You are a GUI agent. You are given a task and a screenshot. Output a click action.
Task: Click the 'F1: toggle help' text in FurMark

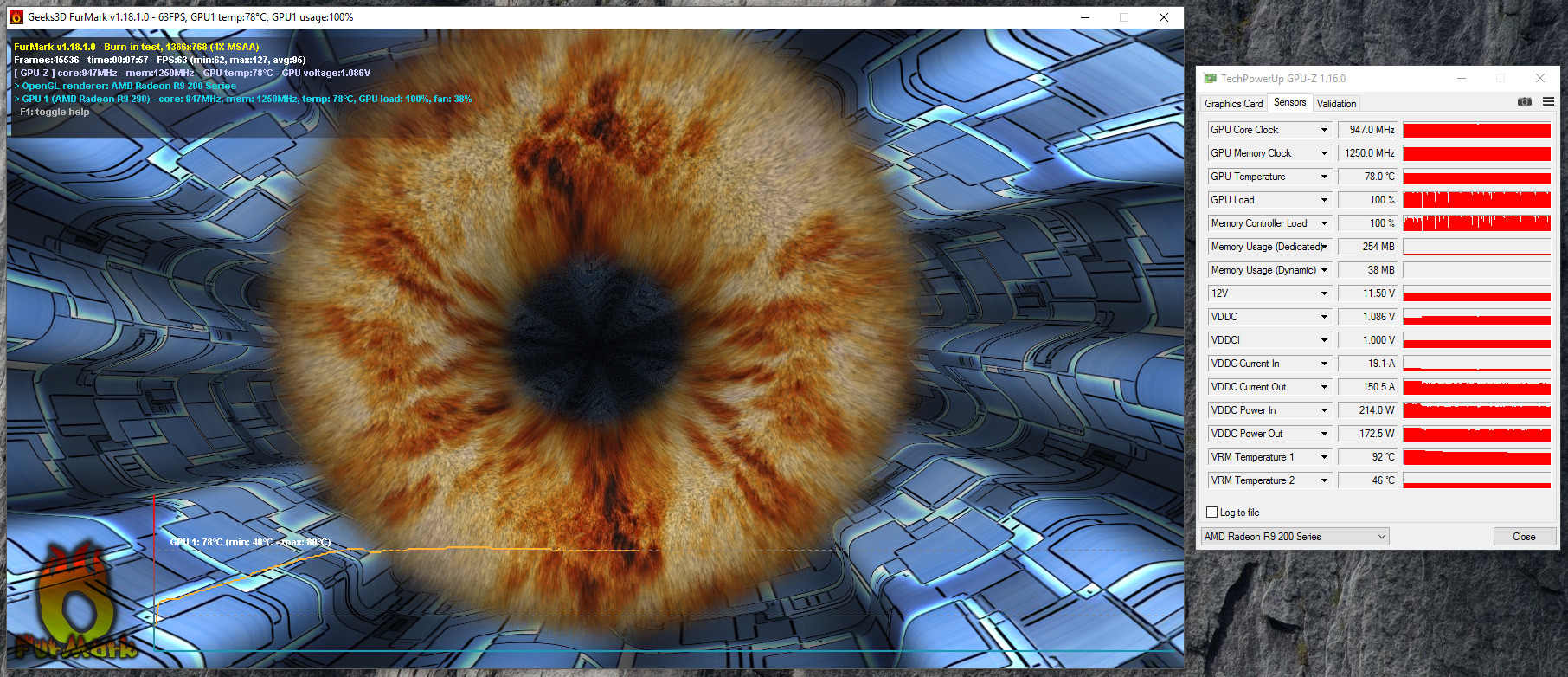coord(52,112)
